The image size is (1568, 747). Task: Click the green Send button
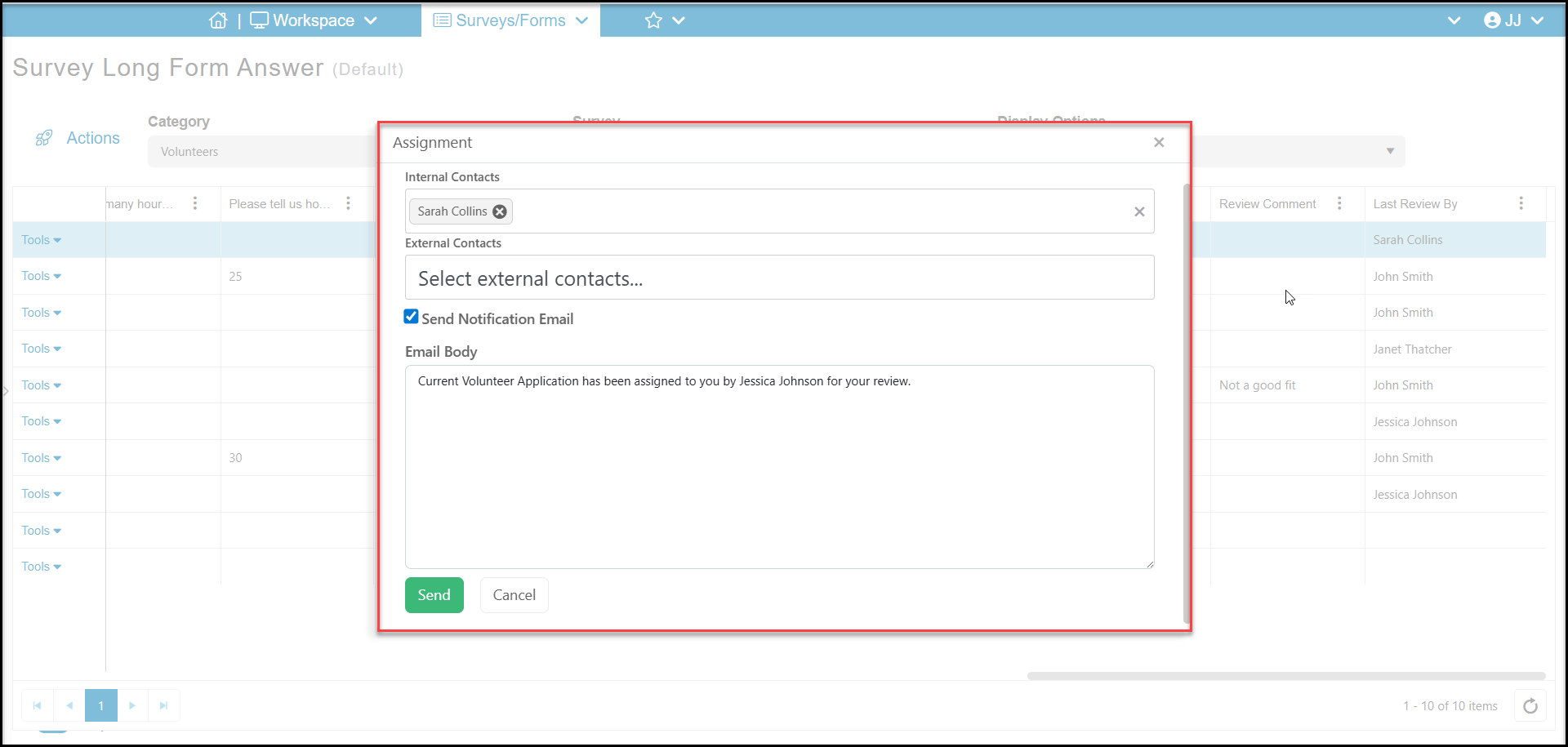pos(434,595)
